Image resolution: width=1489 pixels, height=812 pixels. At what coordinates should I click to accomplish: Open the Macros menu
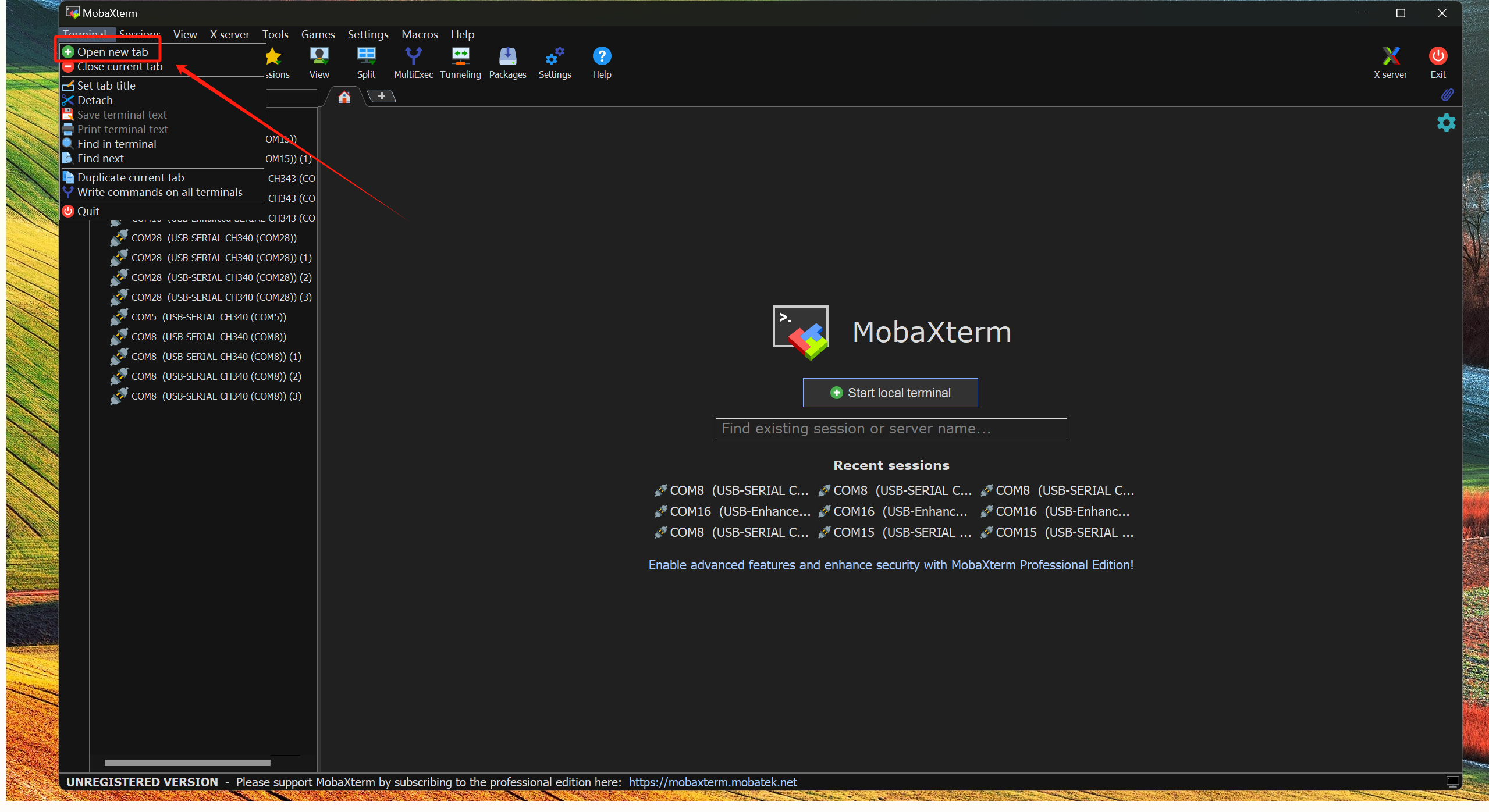tap(420, 34)
